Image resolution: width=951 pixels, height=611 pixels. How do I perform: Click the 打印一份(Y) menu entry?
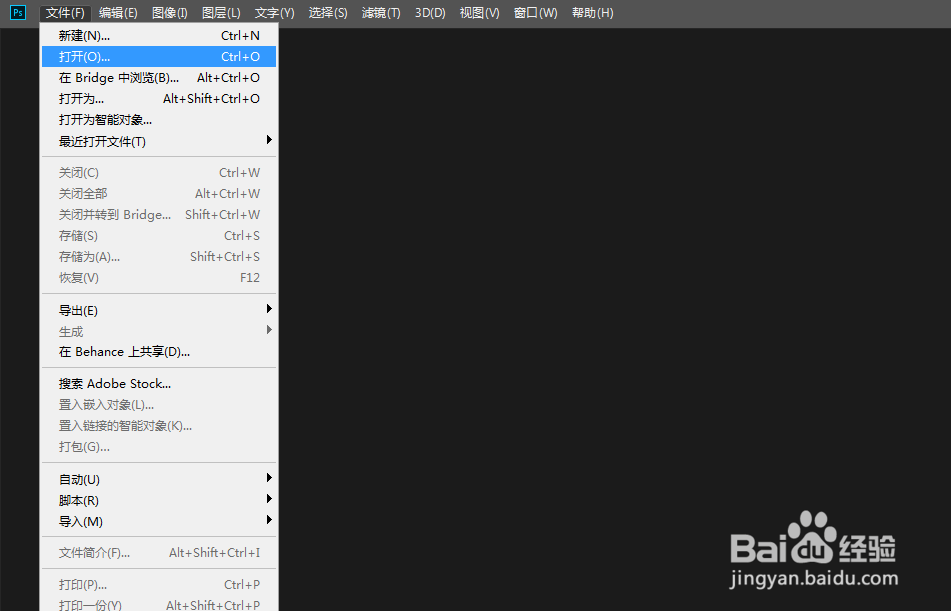159,604
